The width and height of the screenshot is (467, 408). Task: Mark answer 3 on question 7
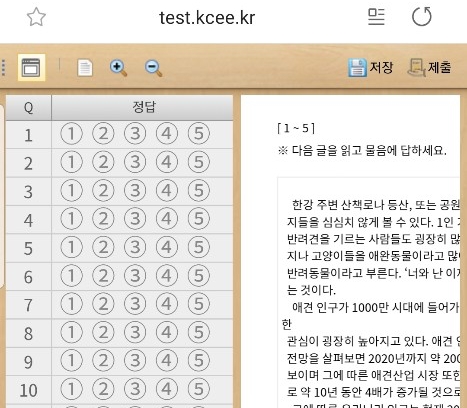[135, 304]
